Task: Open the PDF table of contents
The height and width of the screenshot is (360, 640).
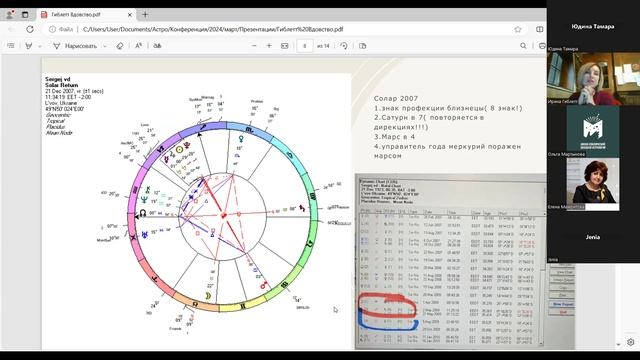Action: pyautogui.click(x=11, y=46)
